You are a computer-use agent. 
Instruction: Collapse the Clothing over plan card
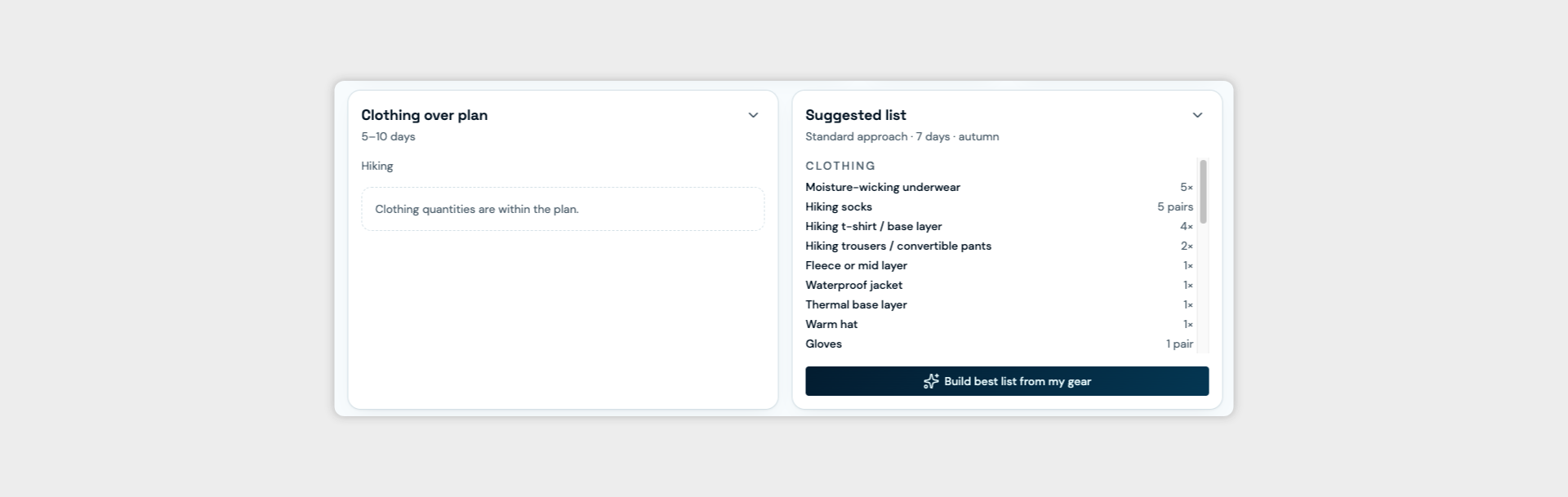pyautogui.click(x=753, y=115)
